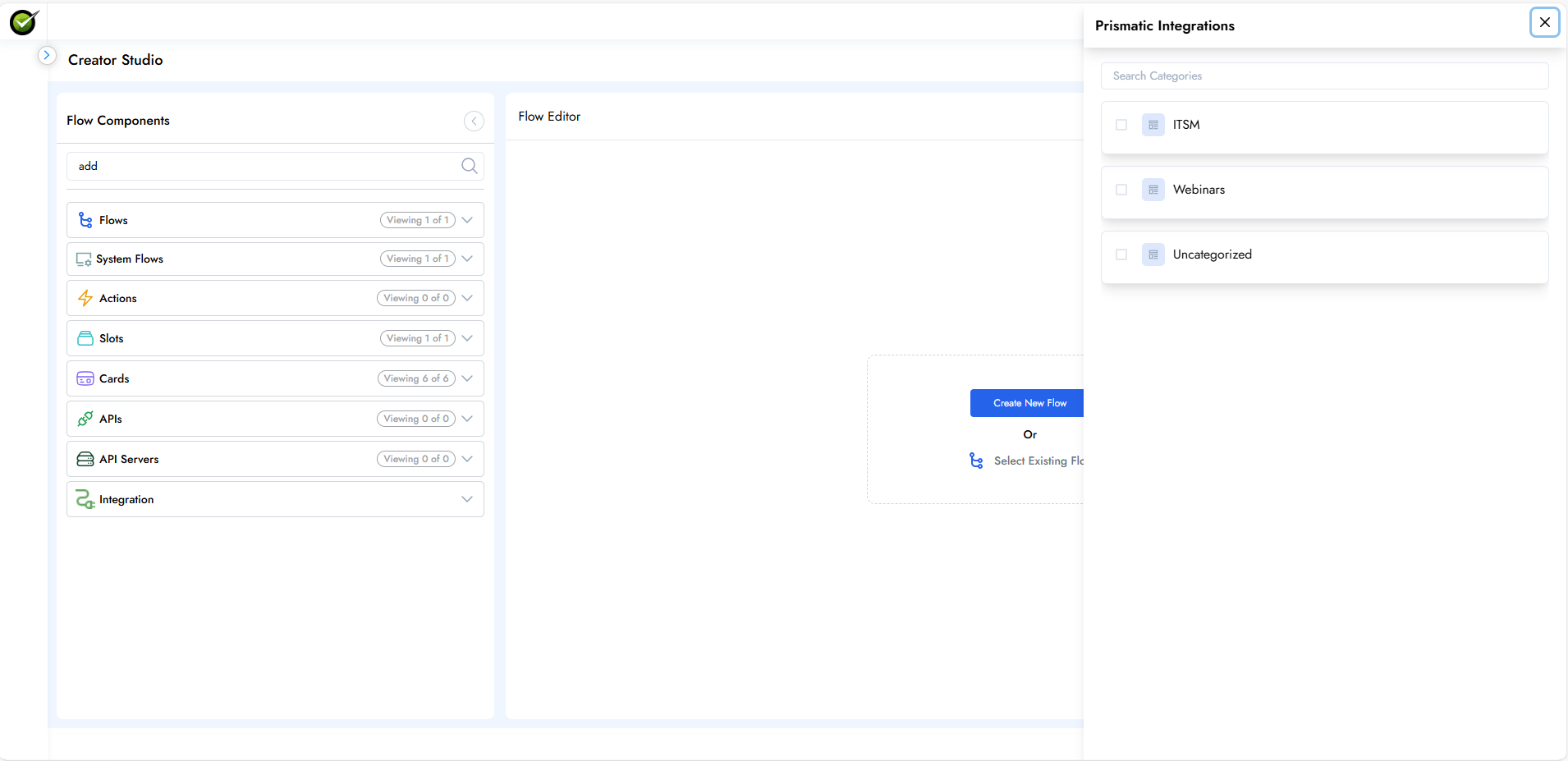The image size is (1568, 761).
Task: Click the Search Categories input field
Action: click(x=1323, y=76)
